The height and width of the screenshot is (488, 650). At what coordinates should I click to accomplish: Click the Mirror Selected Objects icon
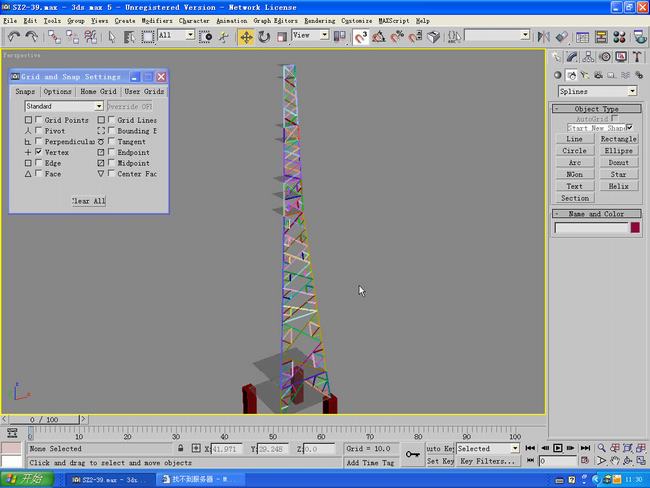tap(543, 37)
